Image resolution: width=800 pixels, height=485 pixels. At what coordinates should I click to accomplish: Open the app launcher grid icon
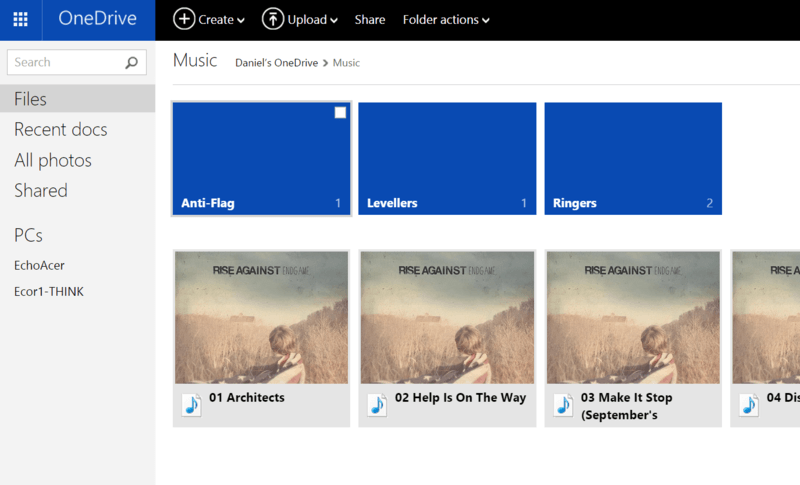pos(20,20)
